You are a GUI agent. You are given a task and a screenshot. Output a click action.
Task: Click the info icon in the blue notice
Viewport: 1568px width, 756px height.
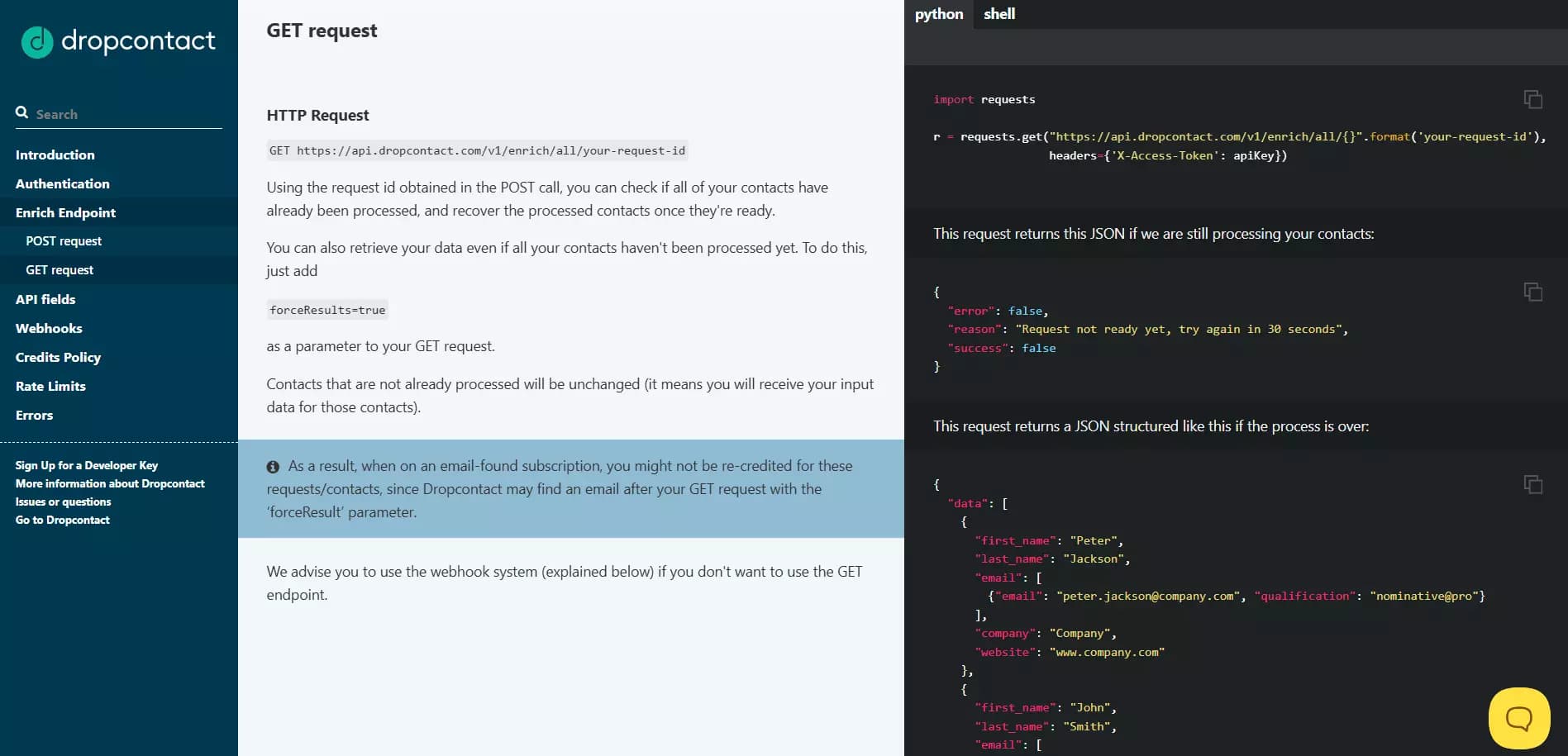click(273, 467)
